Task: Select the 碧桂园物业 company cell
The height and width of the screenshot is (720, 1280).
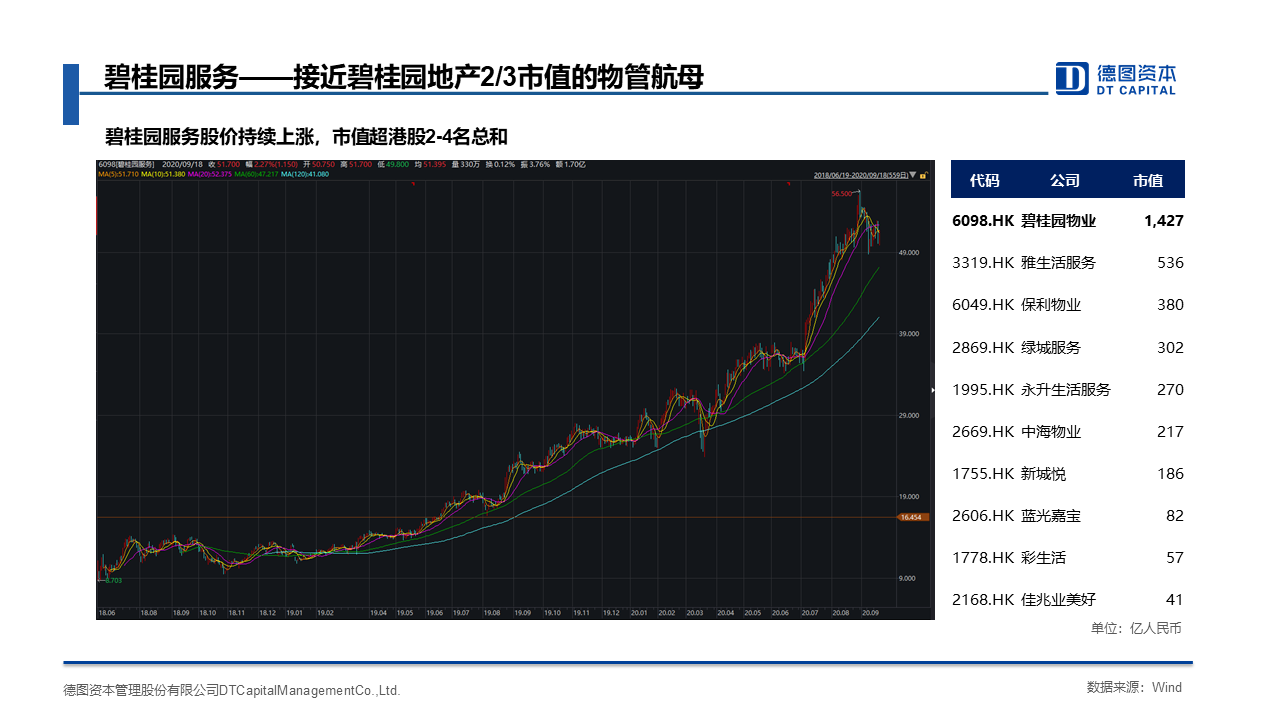Action: 1059,221
